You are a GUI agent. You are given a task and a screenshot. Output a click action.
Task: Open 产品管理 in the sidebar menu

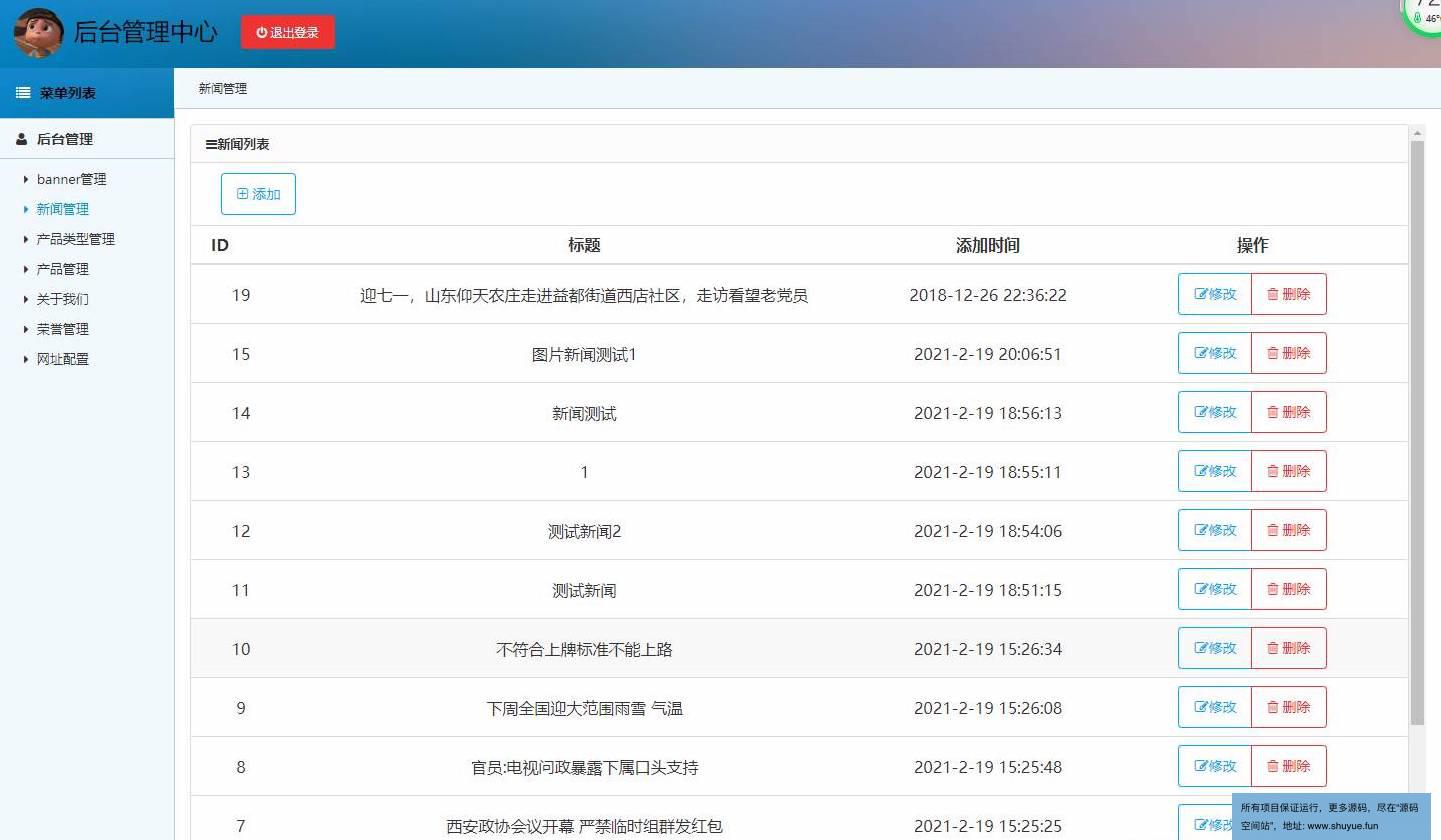pos(63,269)
